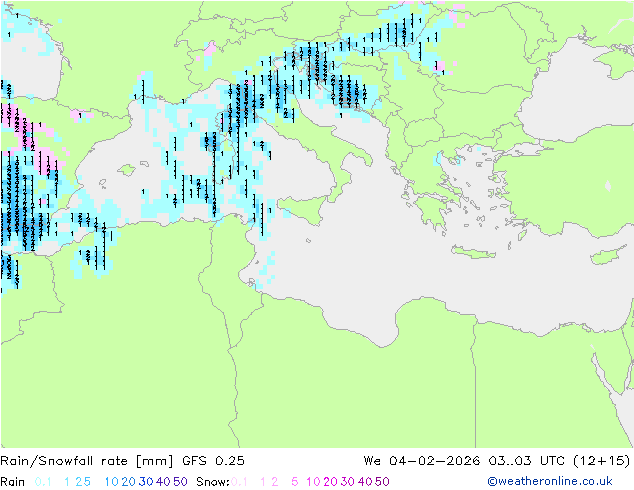Click the rain legend value 50
This screenshot has width=634, height=490.
pos(180,482)
